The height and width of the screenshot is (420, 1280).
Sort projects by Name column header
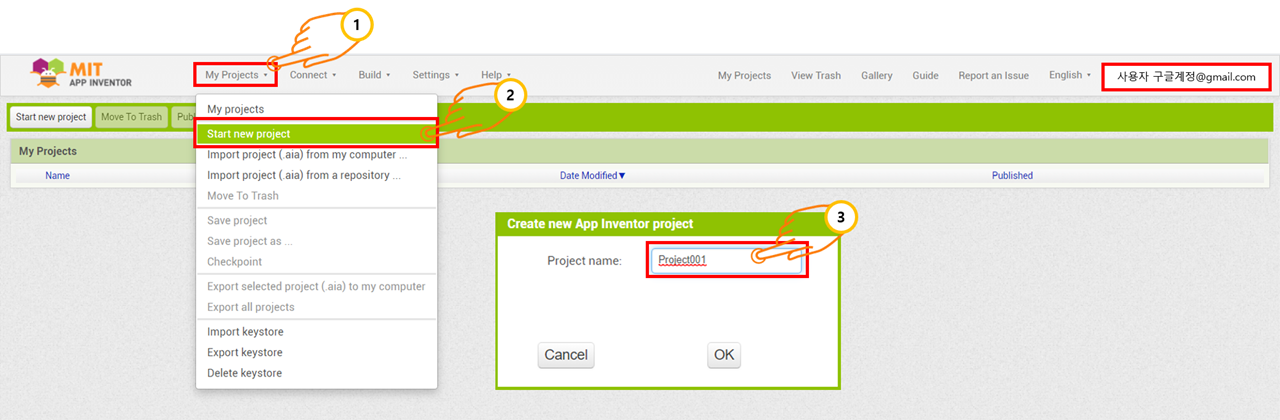pos(57,175)
